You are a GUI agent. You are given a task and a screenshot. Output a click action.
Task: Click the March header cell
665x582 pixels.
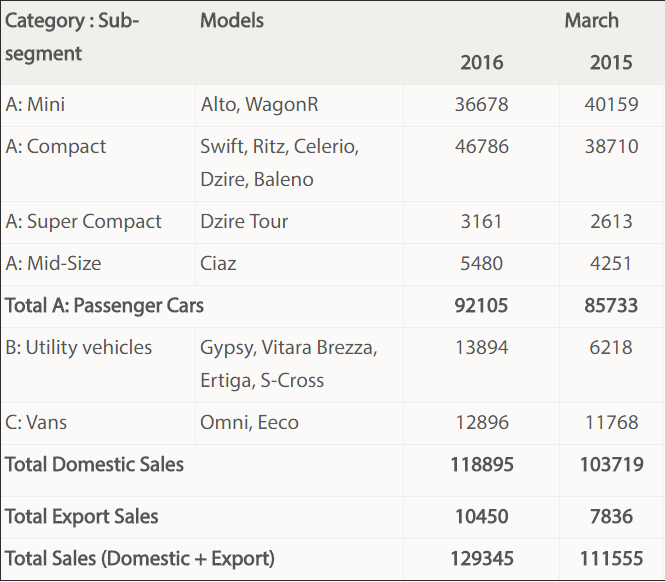click(591, 20)
